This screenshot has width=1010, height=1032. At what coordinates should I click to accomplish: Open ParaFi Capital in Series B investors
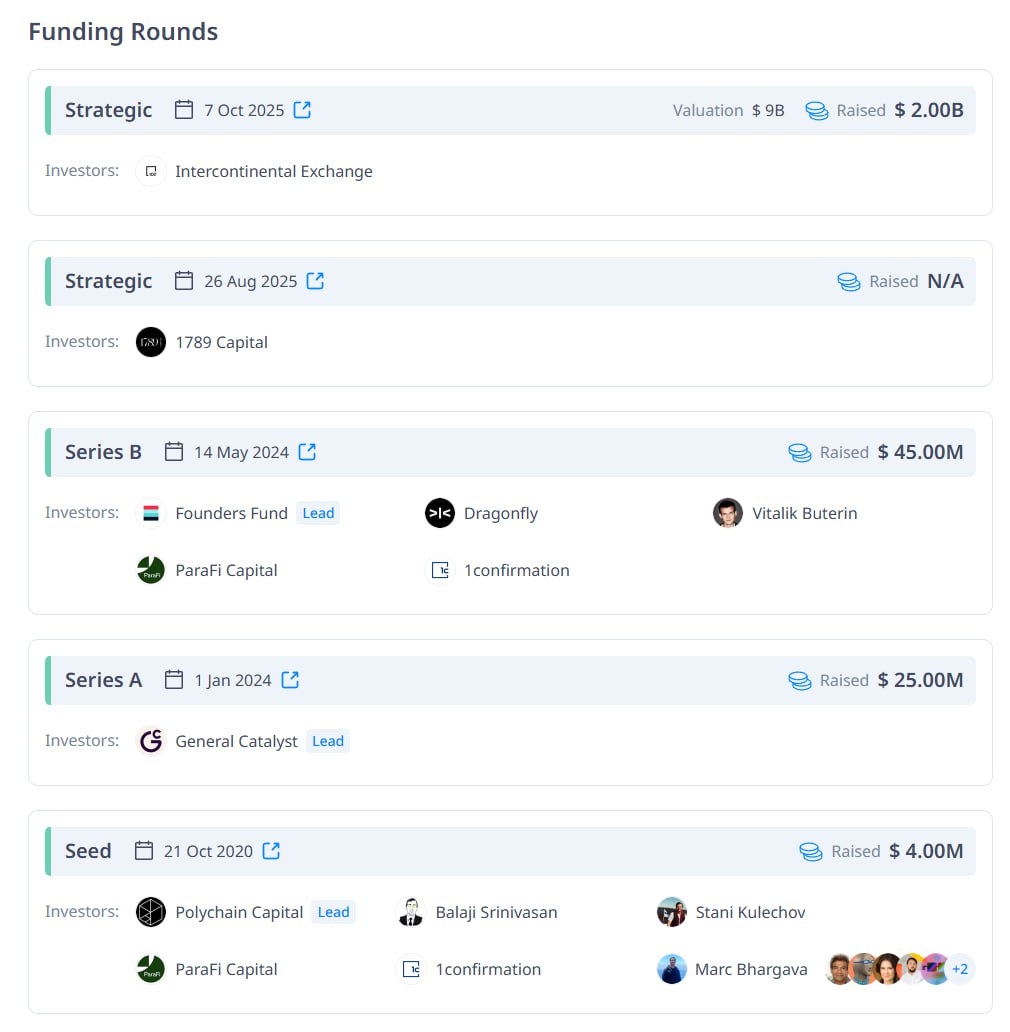click(x=226, y=571)
